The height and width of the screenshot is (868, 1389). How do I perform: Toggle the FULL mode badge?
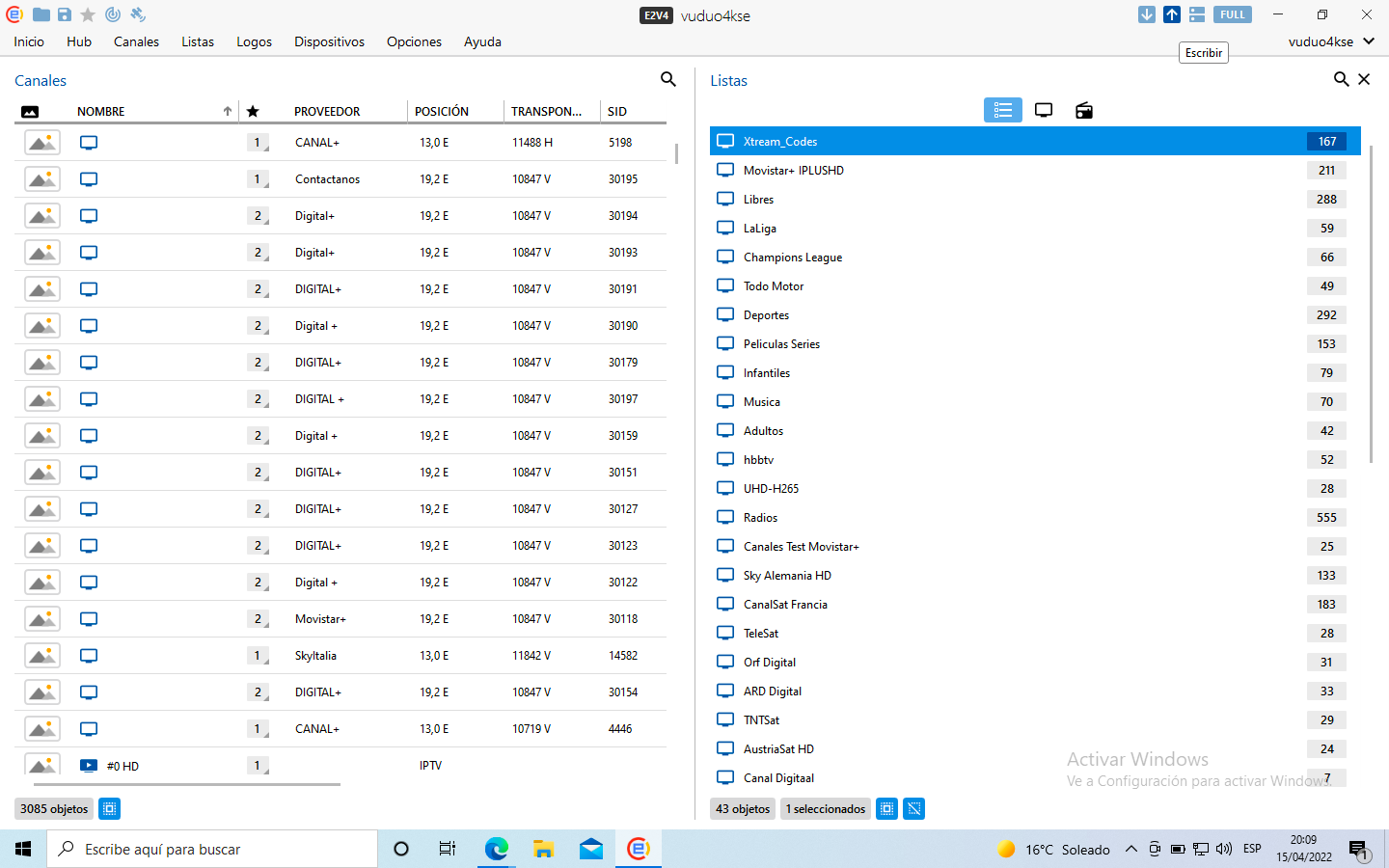[x=1232, y=14]
